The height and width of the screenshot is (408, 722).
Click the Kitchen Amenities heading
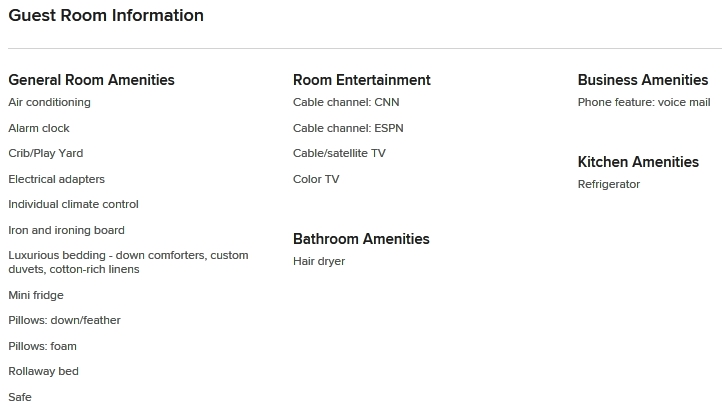(638, 162)
